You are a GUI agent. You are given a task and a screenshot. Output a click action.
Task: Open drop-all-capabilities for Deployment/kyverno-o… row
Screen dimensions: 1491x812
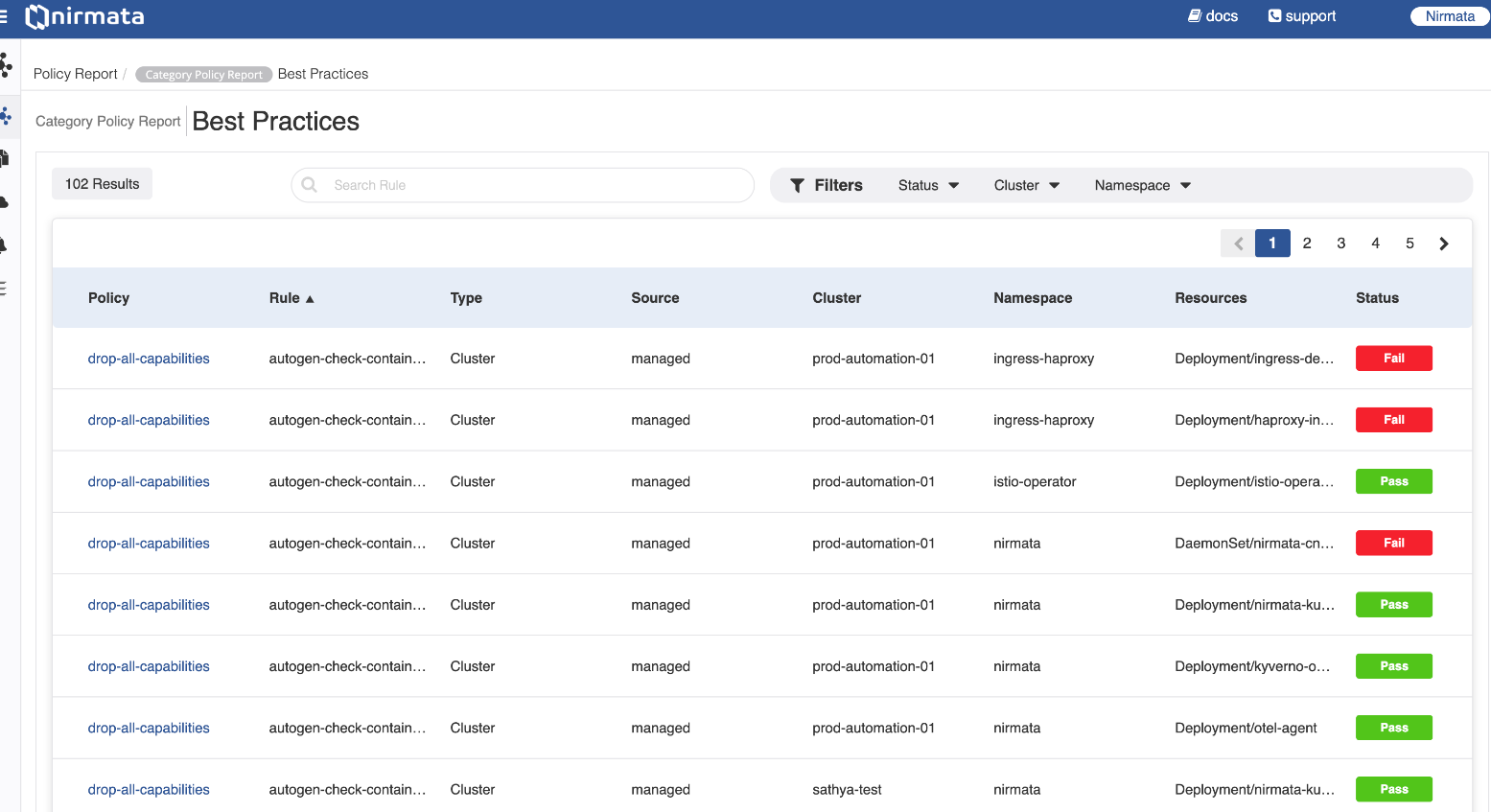coord(149,666)
